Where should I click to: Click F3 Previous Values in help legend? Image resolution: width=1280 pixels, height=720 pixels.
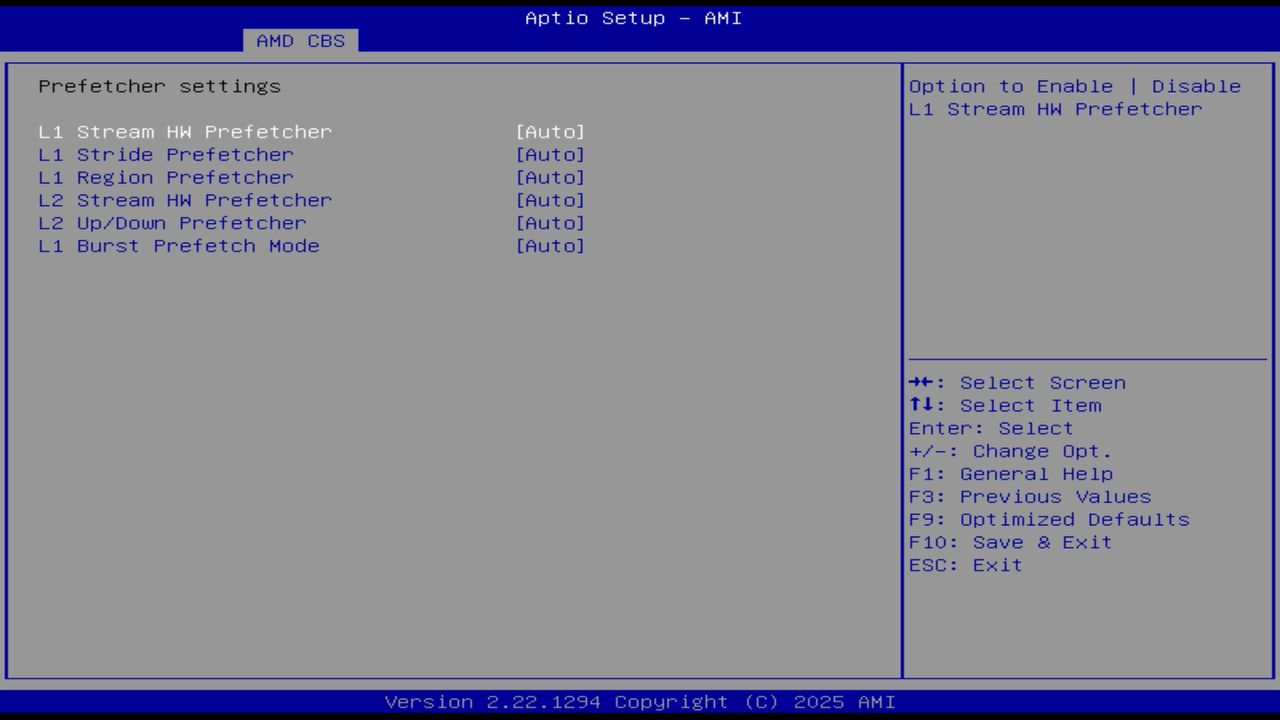point(1029,496)
